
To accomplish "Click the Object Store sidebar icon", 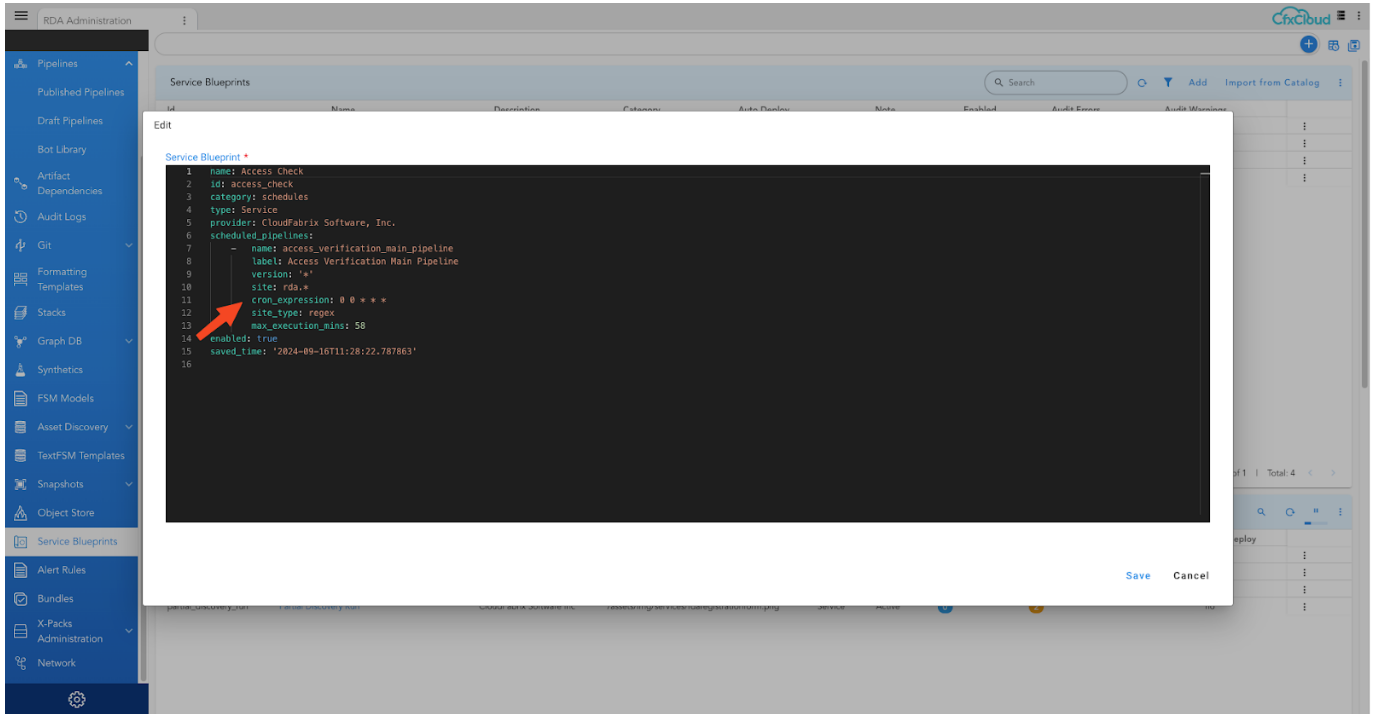I will pyautogui.click(x=20, y=513).
